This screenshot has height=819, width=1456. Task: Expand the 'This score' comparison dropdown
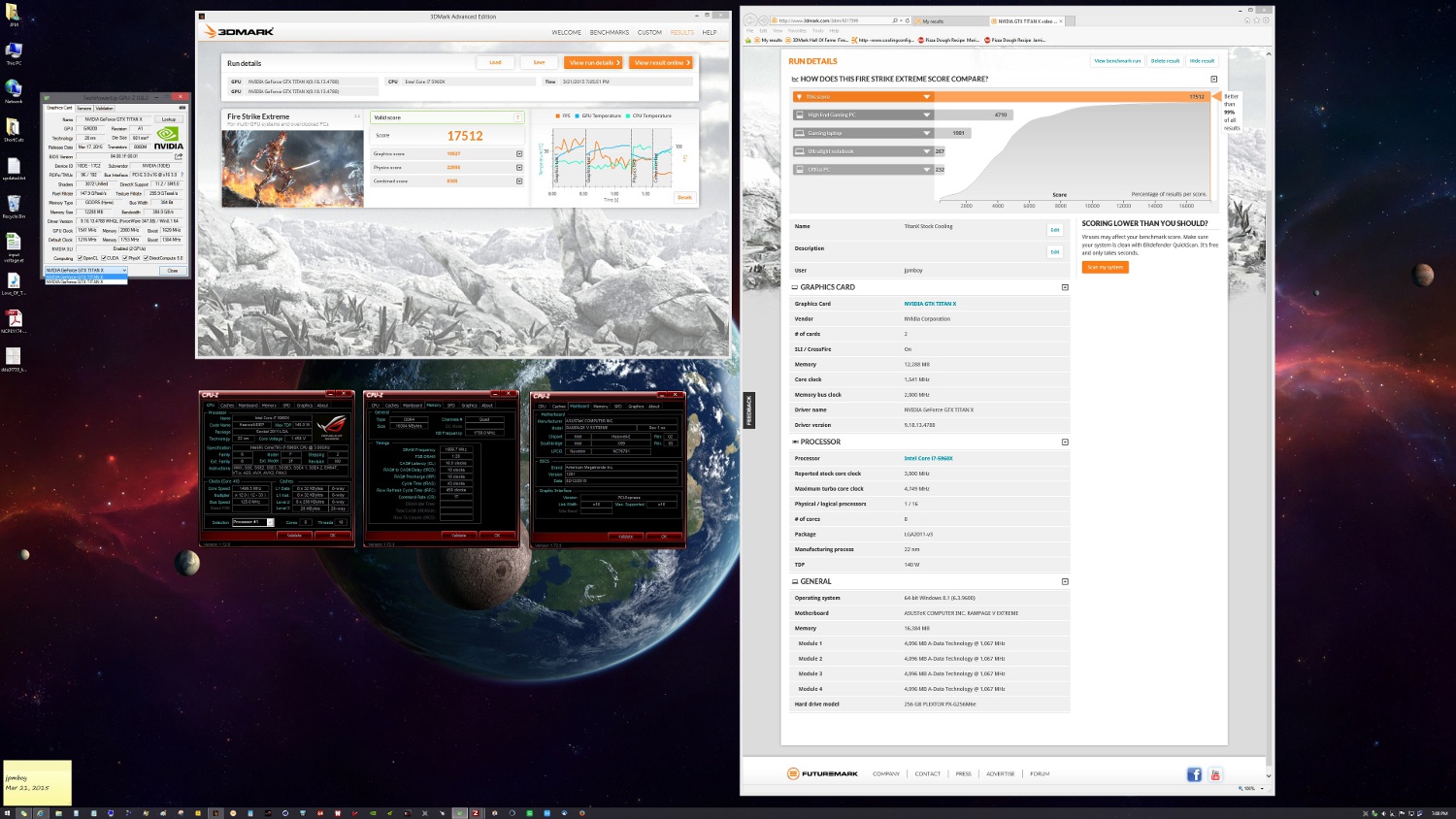point(927,97)
